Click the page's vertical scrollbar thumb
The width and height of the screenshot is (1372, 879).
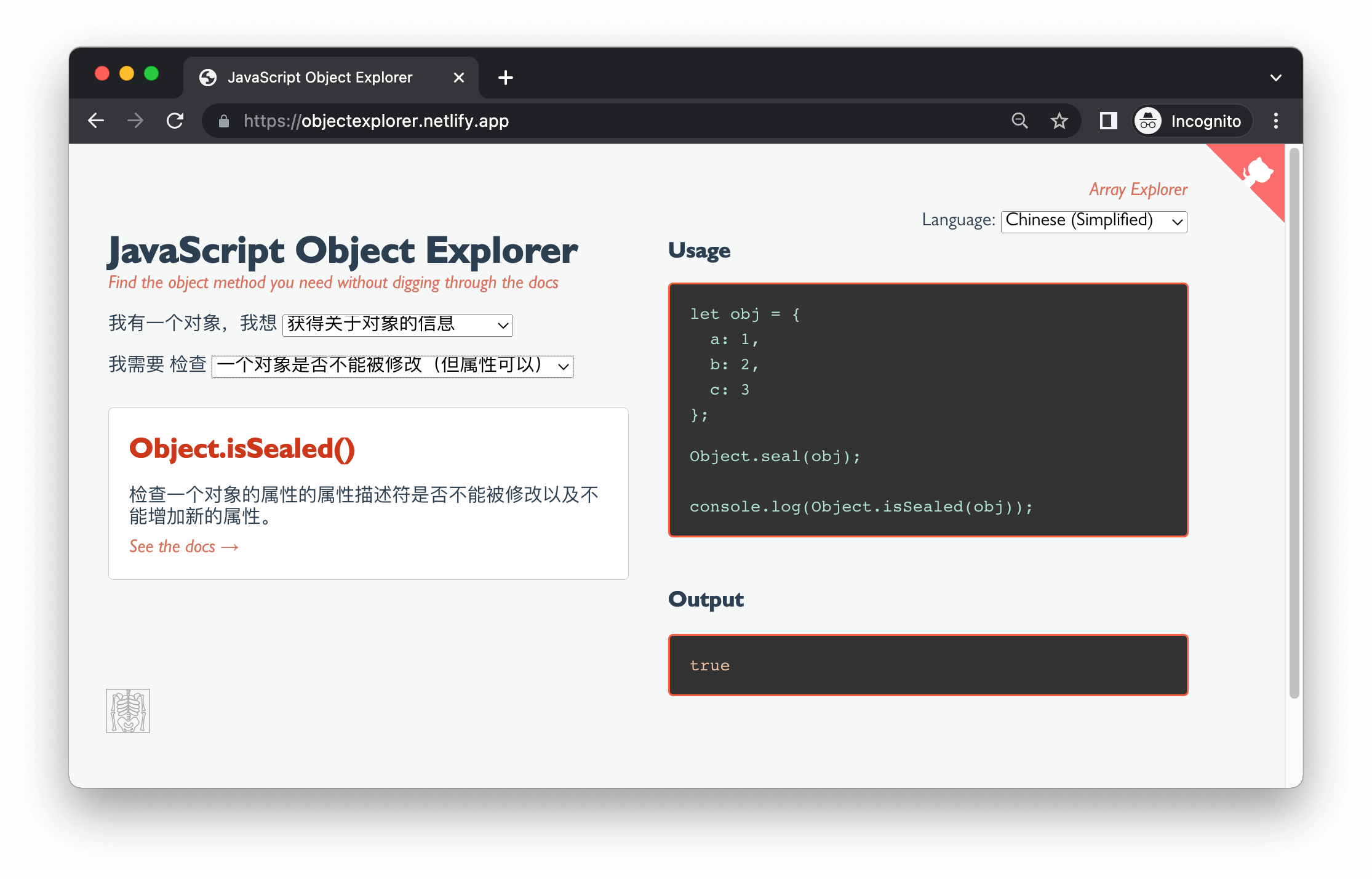[1294, 423]
